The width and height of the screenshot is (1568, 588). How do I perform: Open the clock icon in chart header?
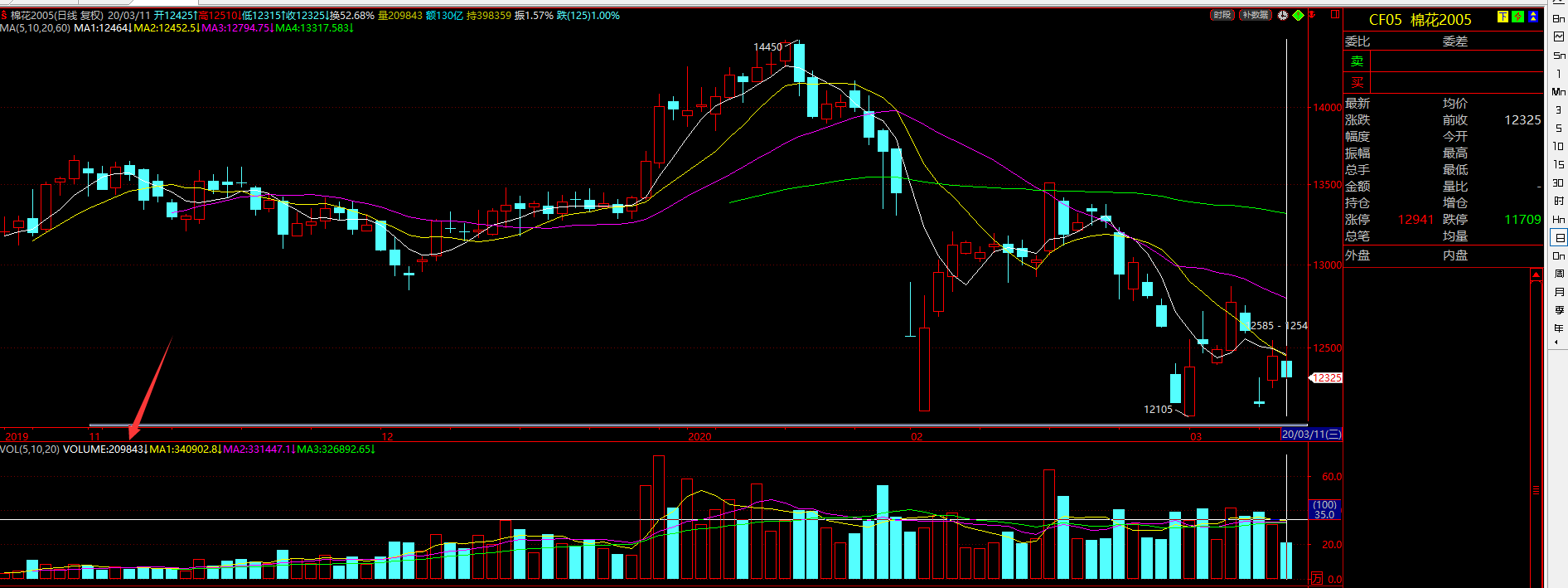click(x=1283, y=15)
